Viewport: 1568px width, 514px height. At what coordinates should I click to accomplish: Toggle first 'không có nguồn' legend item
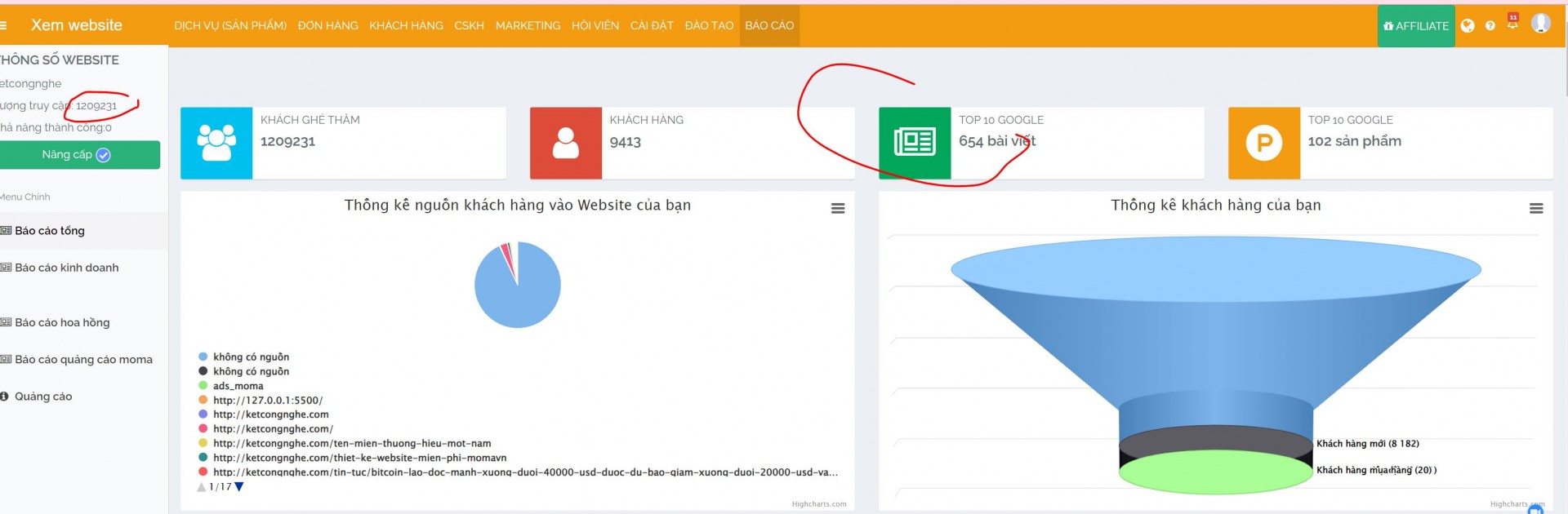pyautogui.click(x=251, y=357)
